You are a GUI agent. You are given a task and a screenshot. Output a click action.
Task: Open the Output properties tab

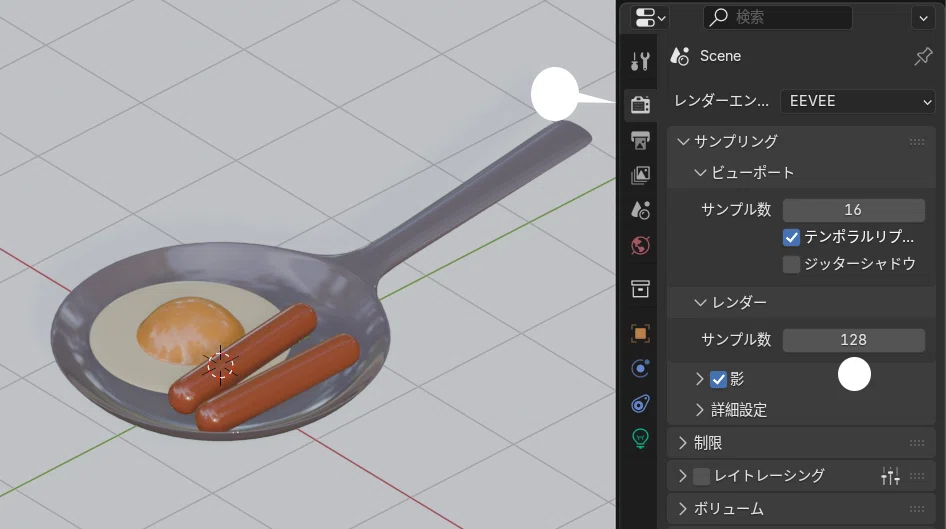[640, 140]
